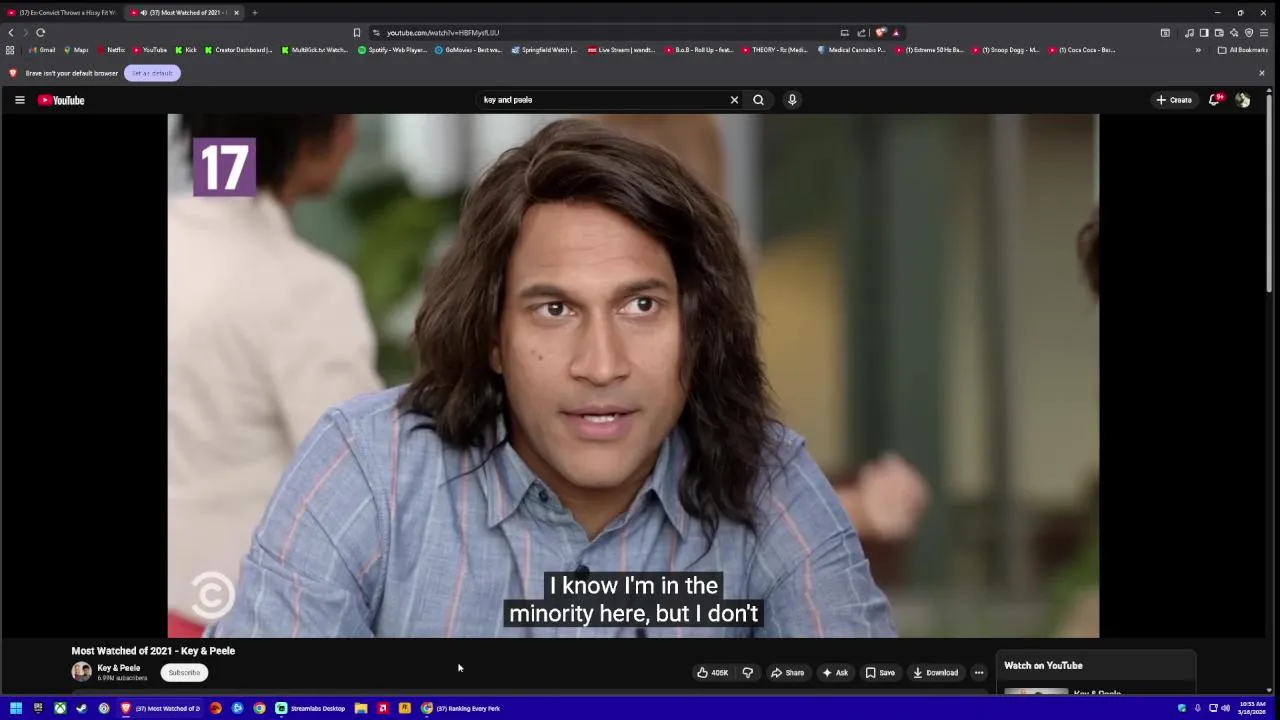Open Key & Peele channel name link
The width and height of the screenshot is (1280, 720).
pyautogui.click(x=118, y=668)
